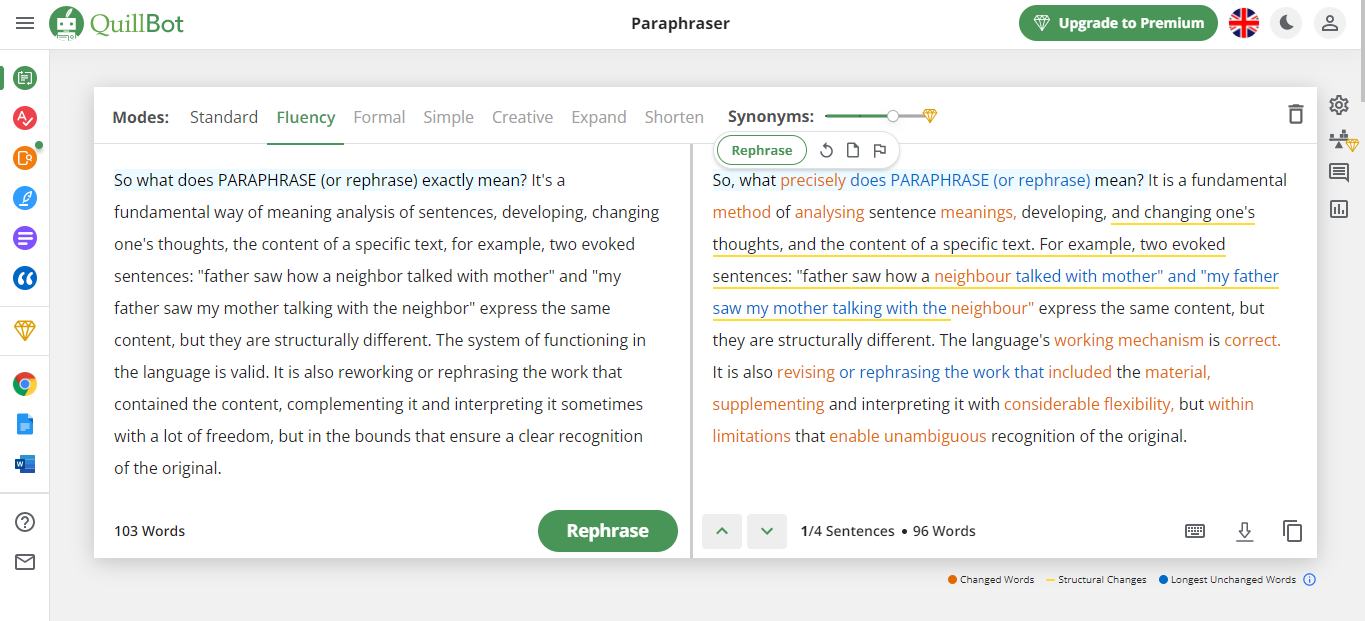Click the small Rephrase sentence button
The image size is (1365, 621).
pos(762,151)
